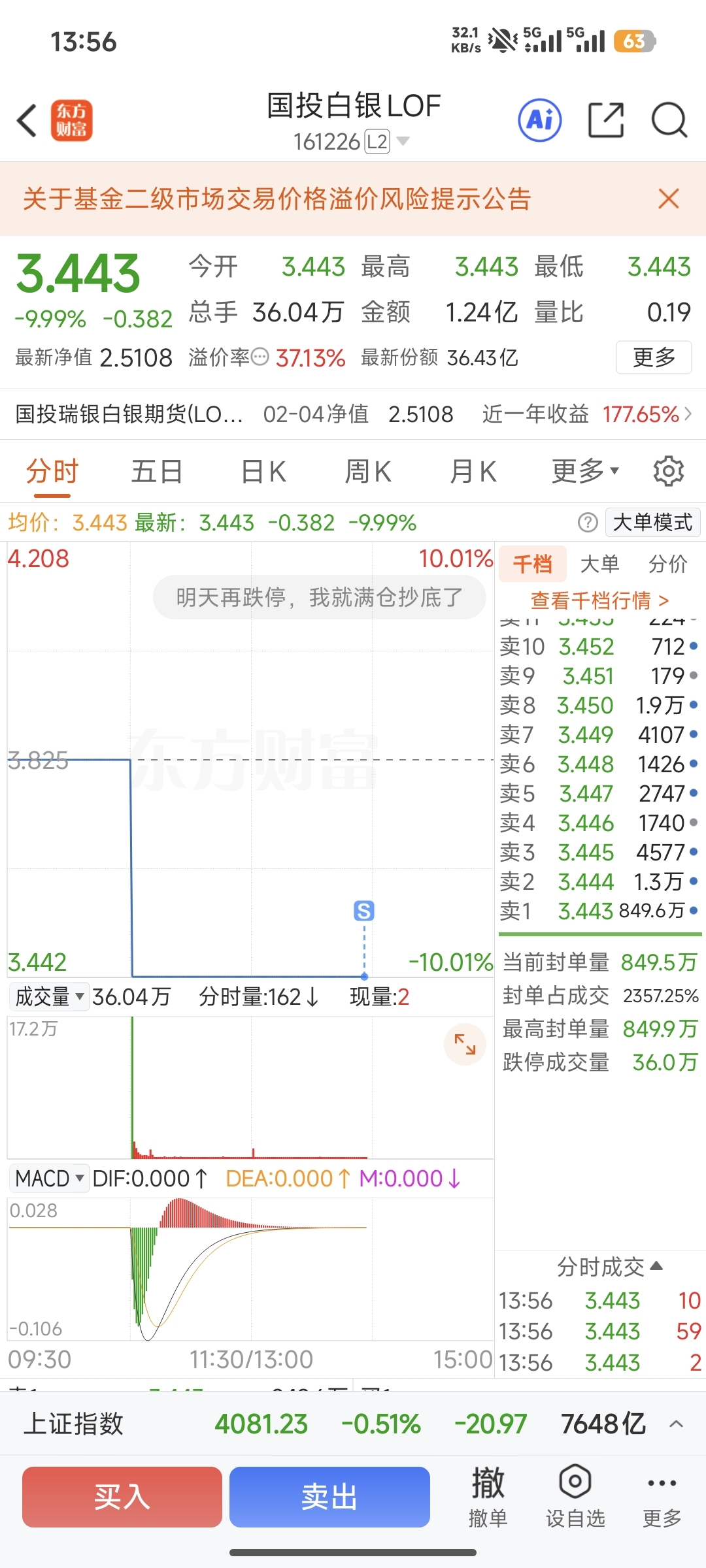Dismiss the risk announcement banner
Image resolution: width=706 pixels, height=1568 pixels.
tap(668, 199)
